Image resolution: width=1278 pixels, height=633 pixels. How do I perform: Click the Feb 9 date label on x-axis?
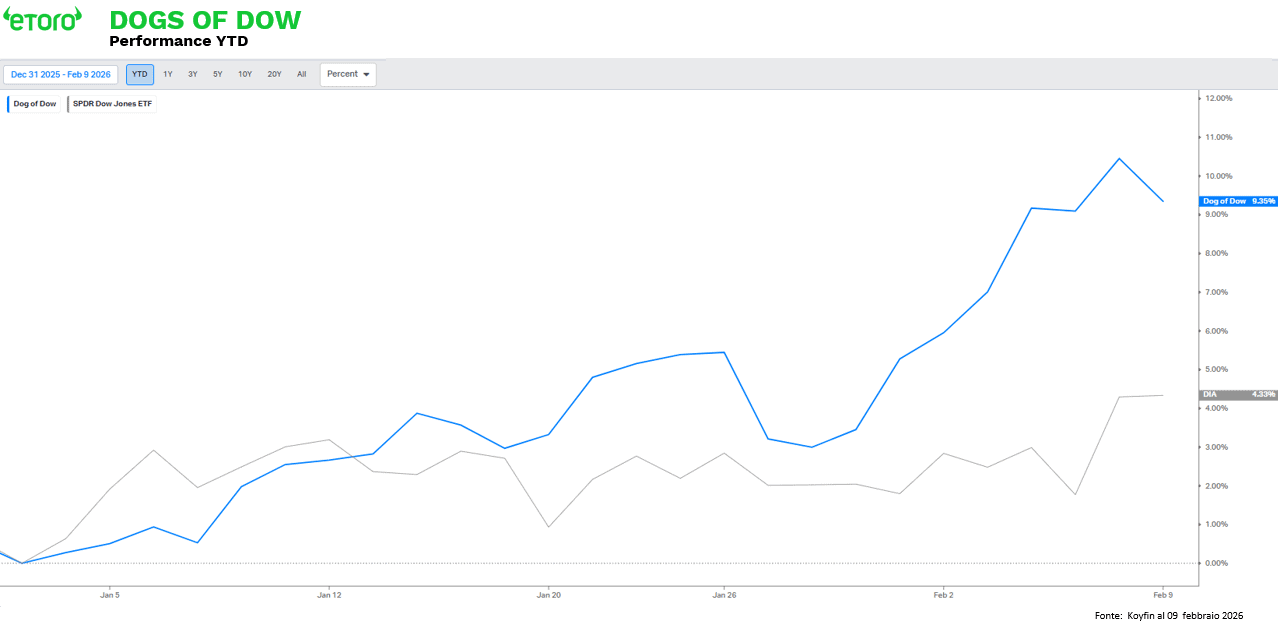(x=1163, y=595)
